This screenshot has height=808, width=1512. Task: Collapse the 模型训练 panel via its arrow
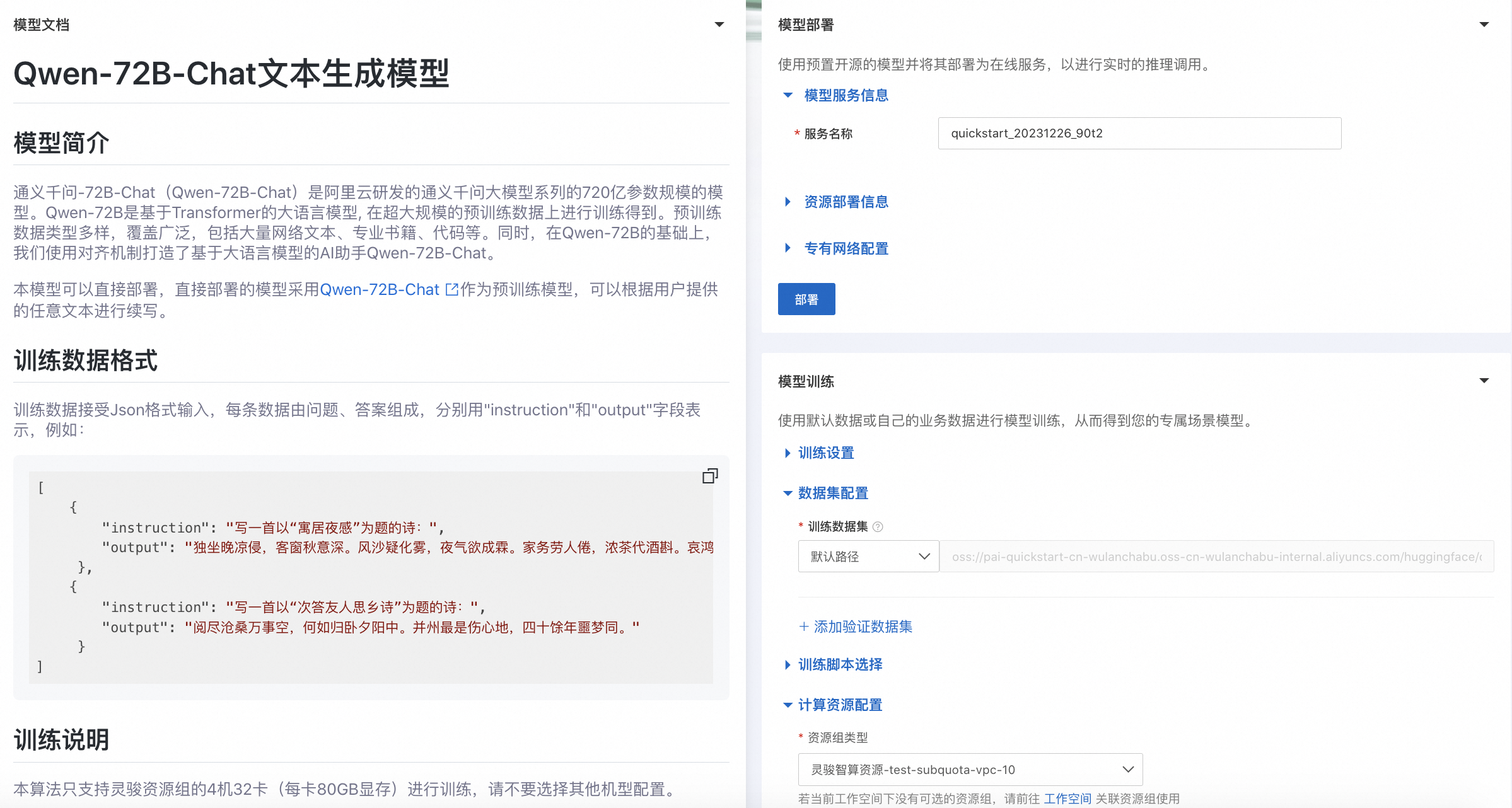pos(1485,380)
